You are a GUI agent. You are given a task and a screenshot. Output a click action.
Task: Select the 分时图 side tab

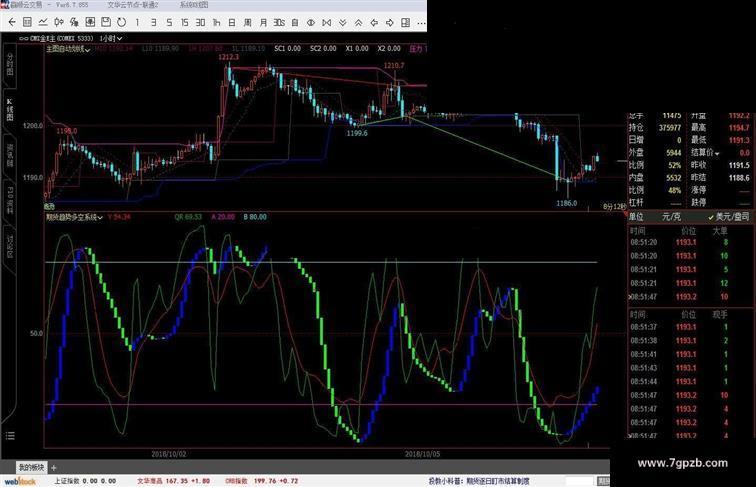tap(10, 64)
